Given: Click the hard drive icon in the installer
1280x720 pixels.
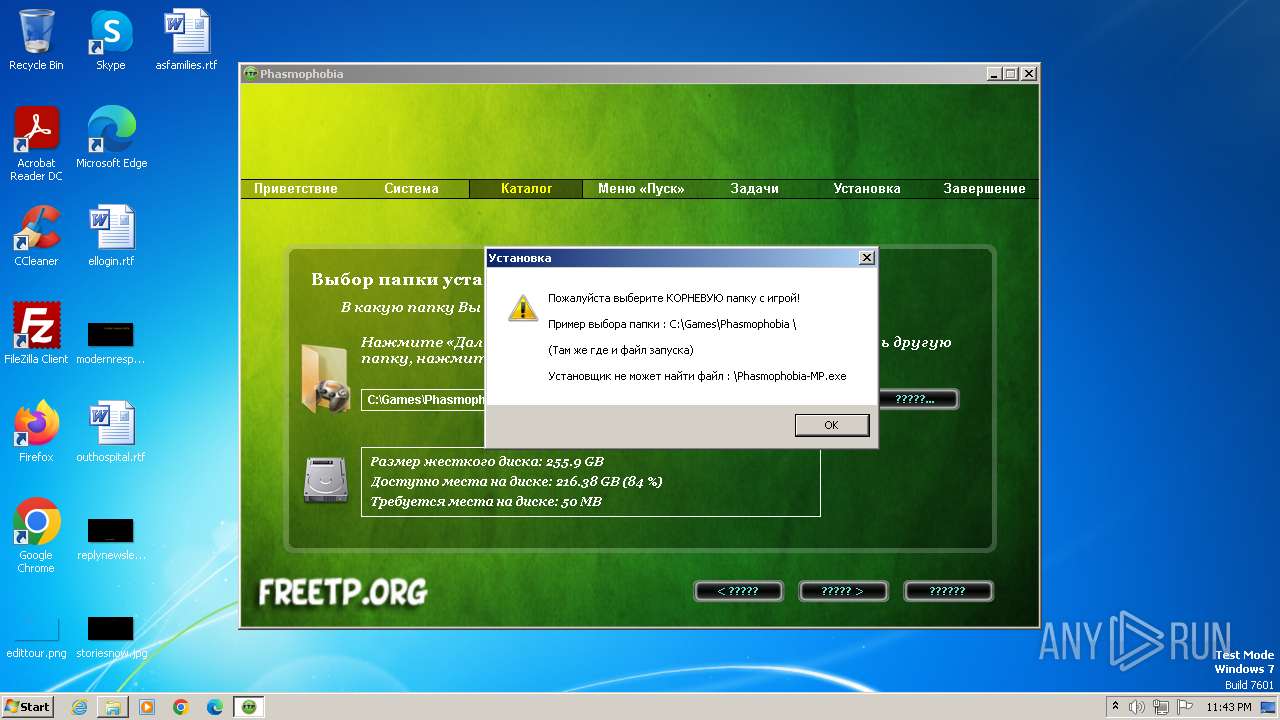Looking at the screenshot, I should (x=325, y=479).
